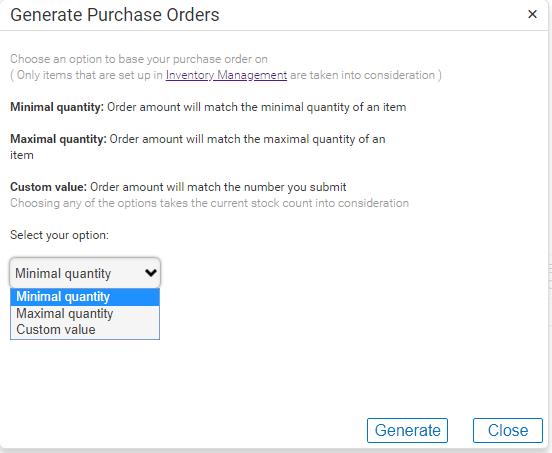Click the bold Minimal quantity: label
This screenshot has height=453, width=552.
point(57,107)
